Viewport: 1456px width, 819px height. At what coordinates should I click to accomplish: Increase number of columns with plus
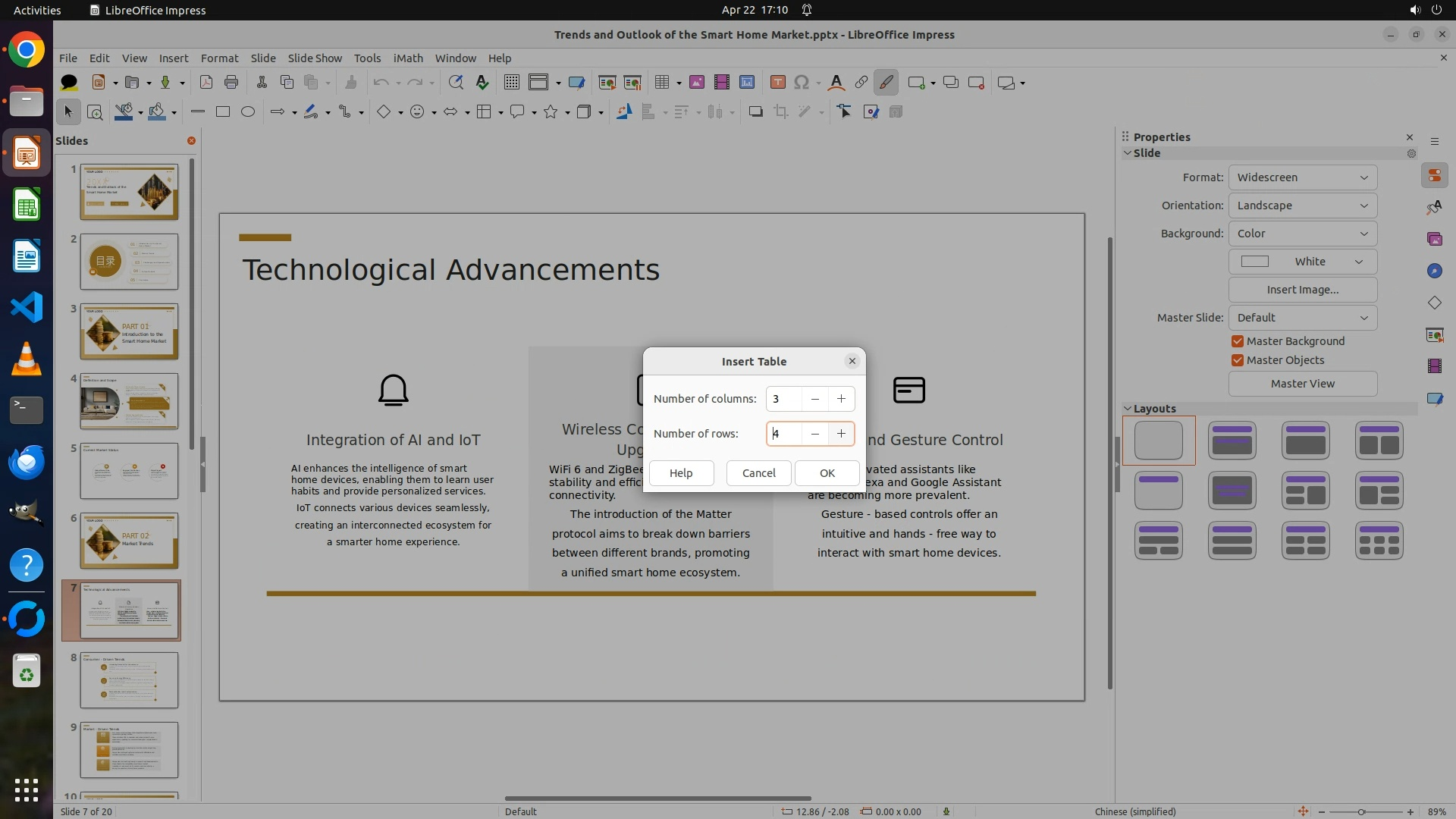pyautogui.click(x=841, y=399)
